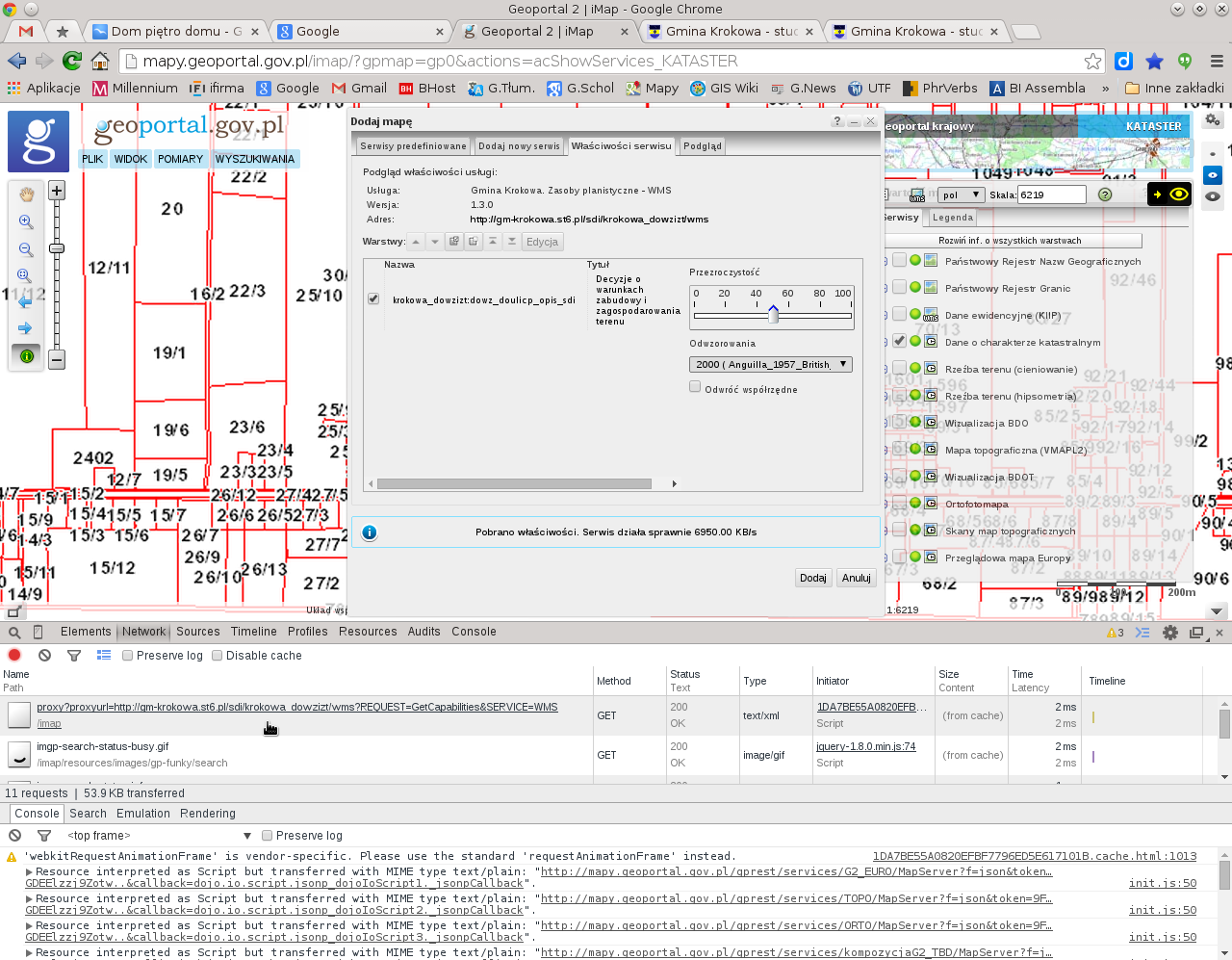The image size is (1232, 960).
Task: Click the DevTools record network log button
Action: coord(14,655)
